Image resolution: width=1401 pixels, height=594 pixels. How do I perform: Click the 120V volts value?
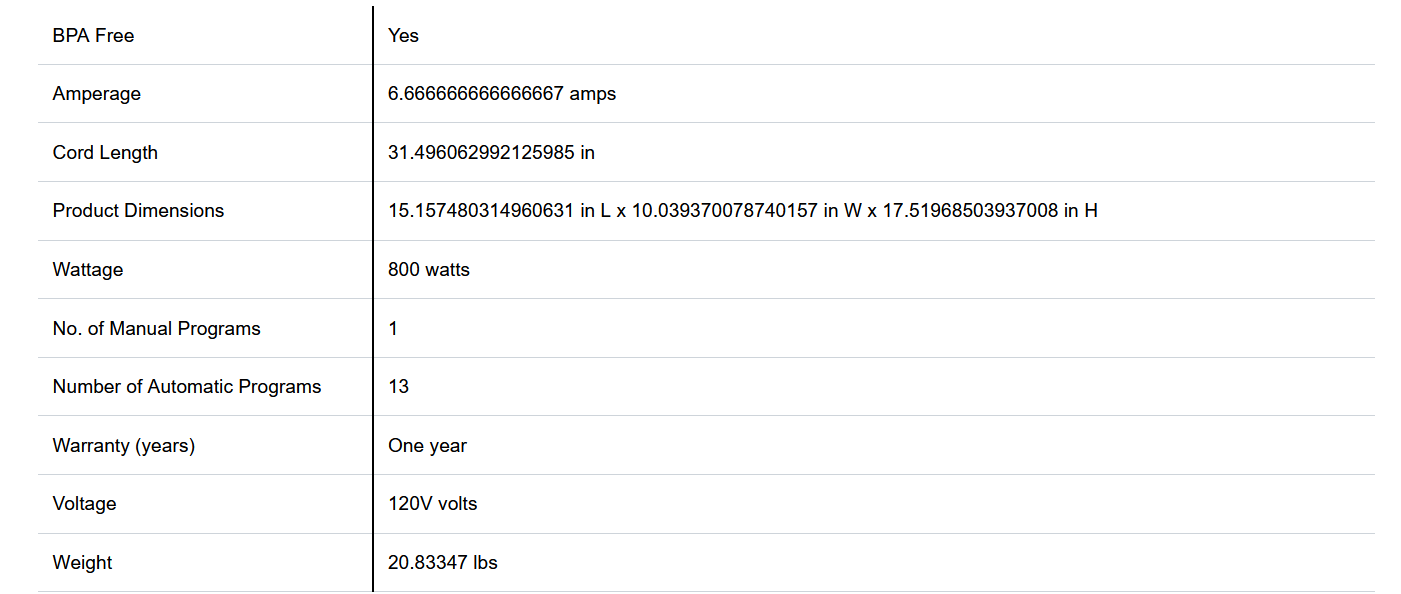pyautogui.click(x=432, y=504)
